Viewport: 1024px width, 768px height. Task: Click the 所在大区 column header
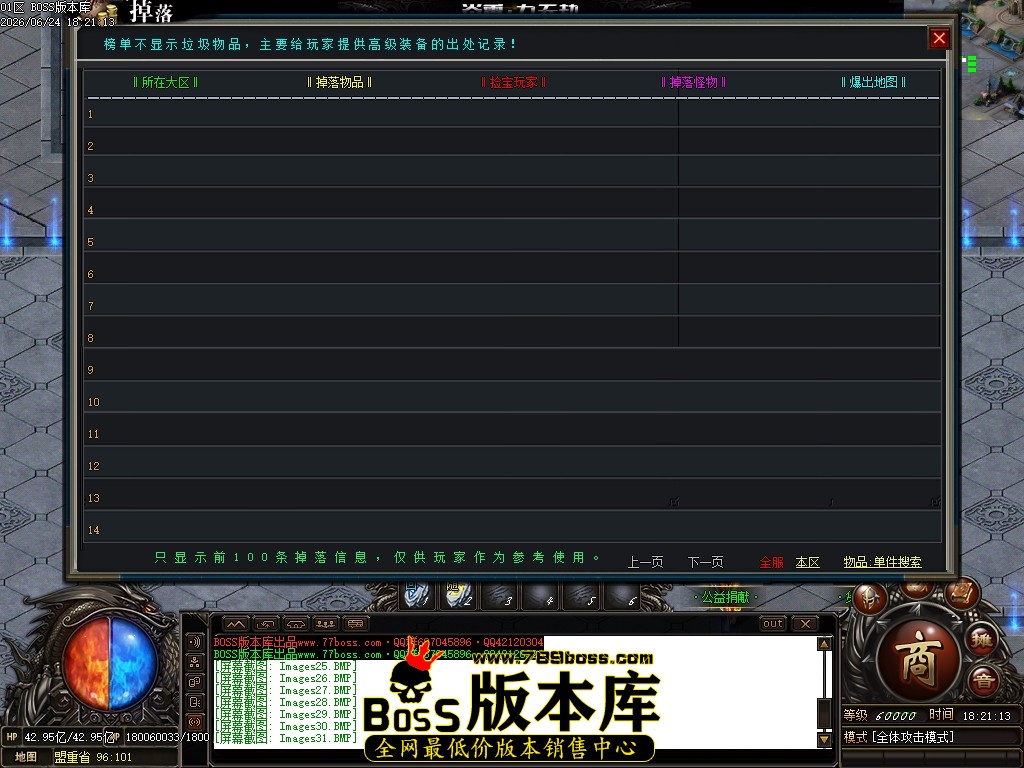tap(165, 82)
